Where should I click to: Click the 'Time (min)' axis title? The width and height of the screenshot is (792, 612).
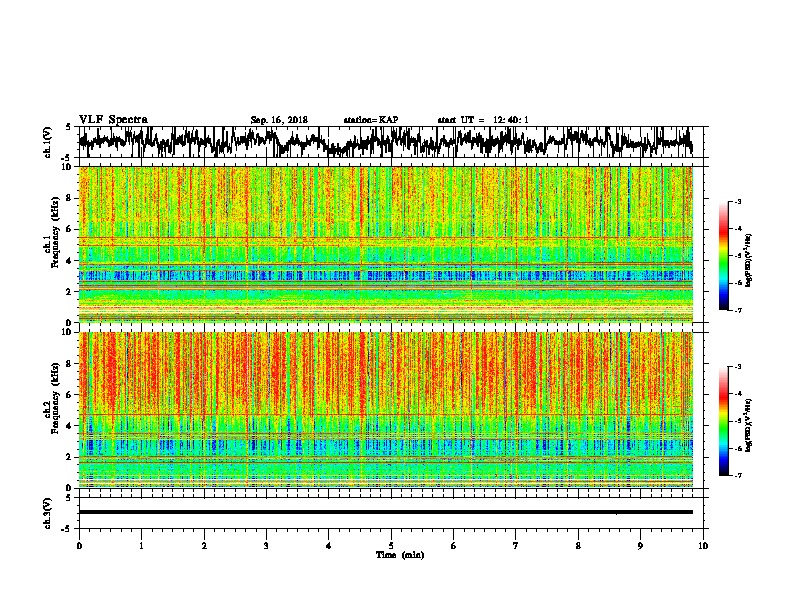coord(400,555)
